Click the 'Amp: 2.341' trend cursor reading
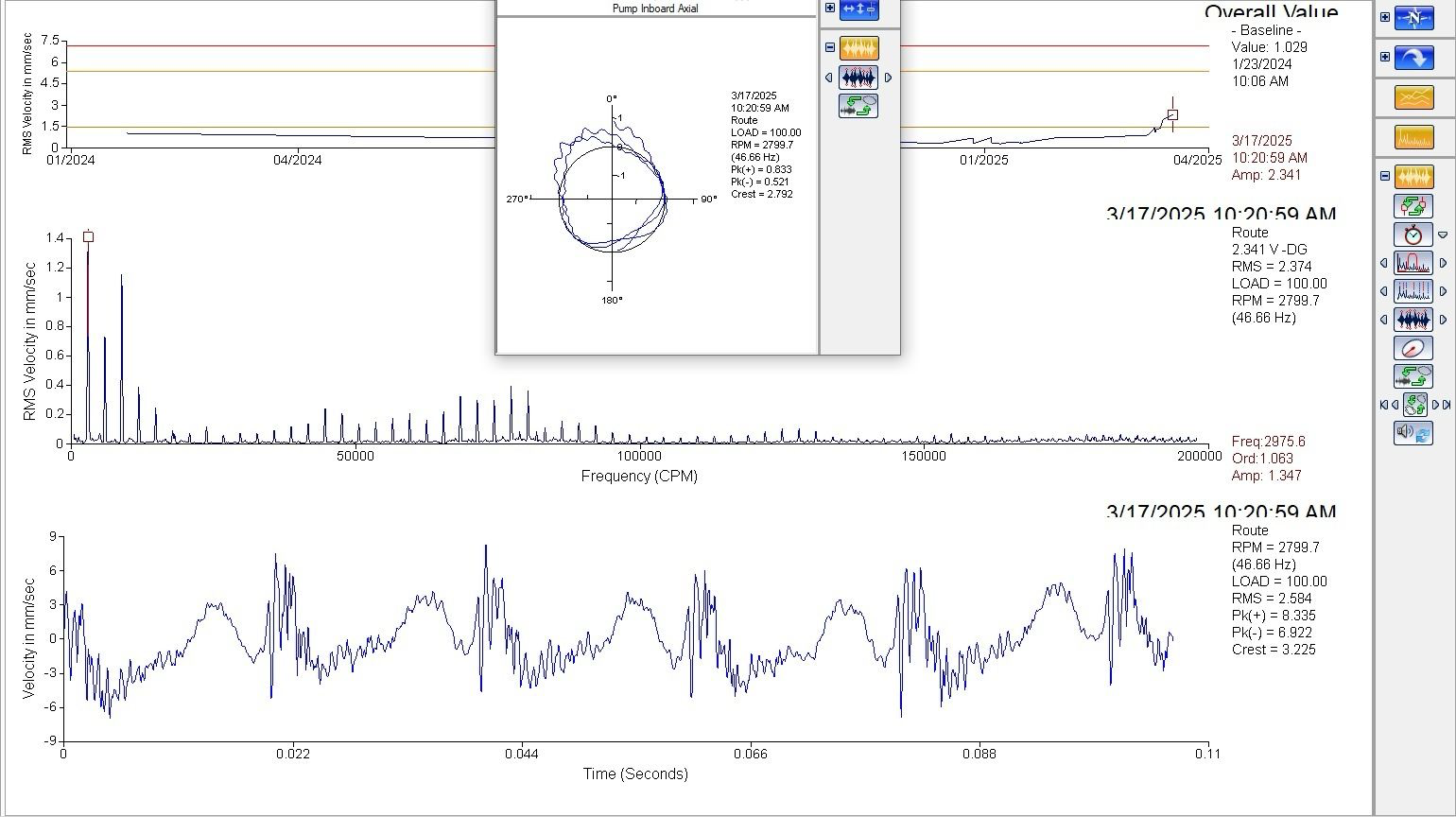 click(x=1266, y=175)
